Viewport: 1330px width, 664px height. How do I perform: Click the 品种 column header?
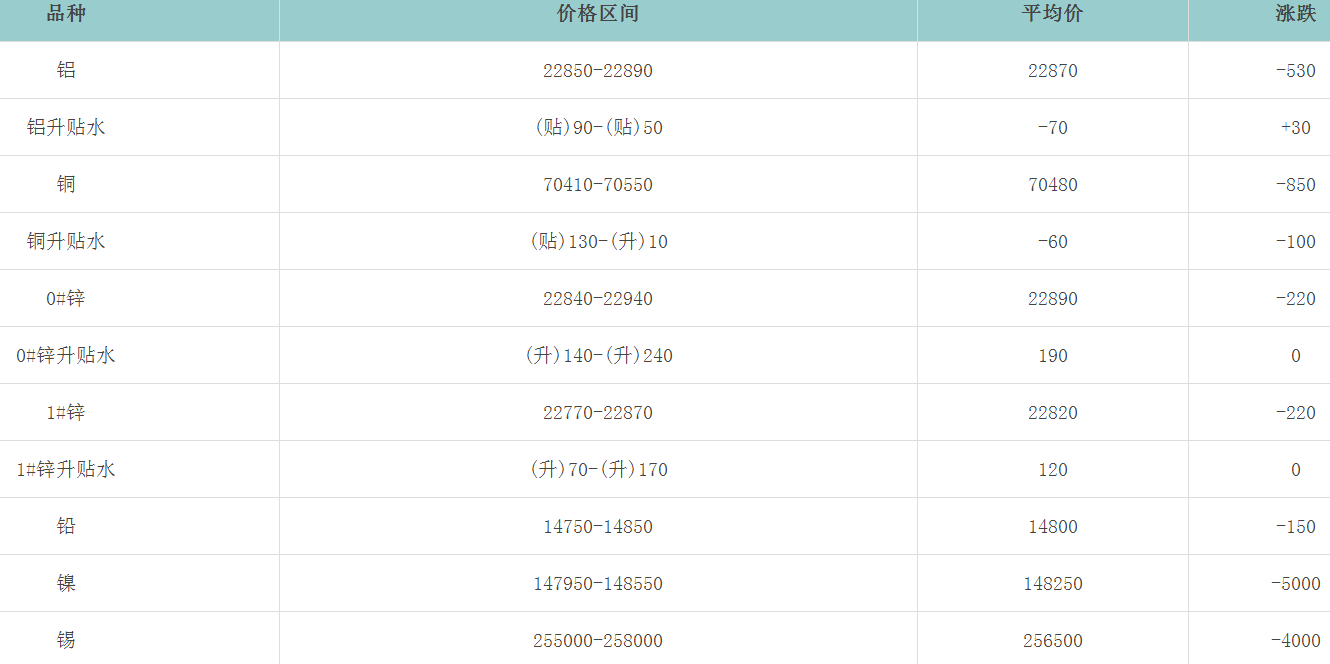coord(66,14)
